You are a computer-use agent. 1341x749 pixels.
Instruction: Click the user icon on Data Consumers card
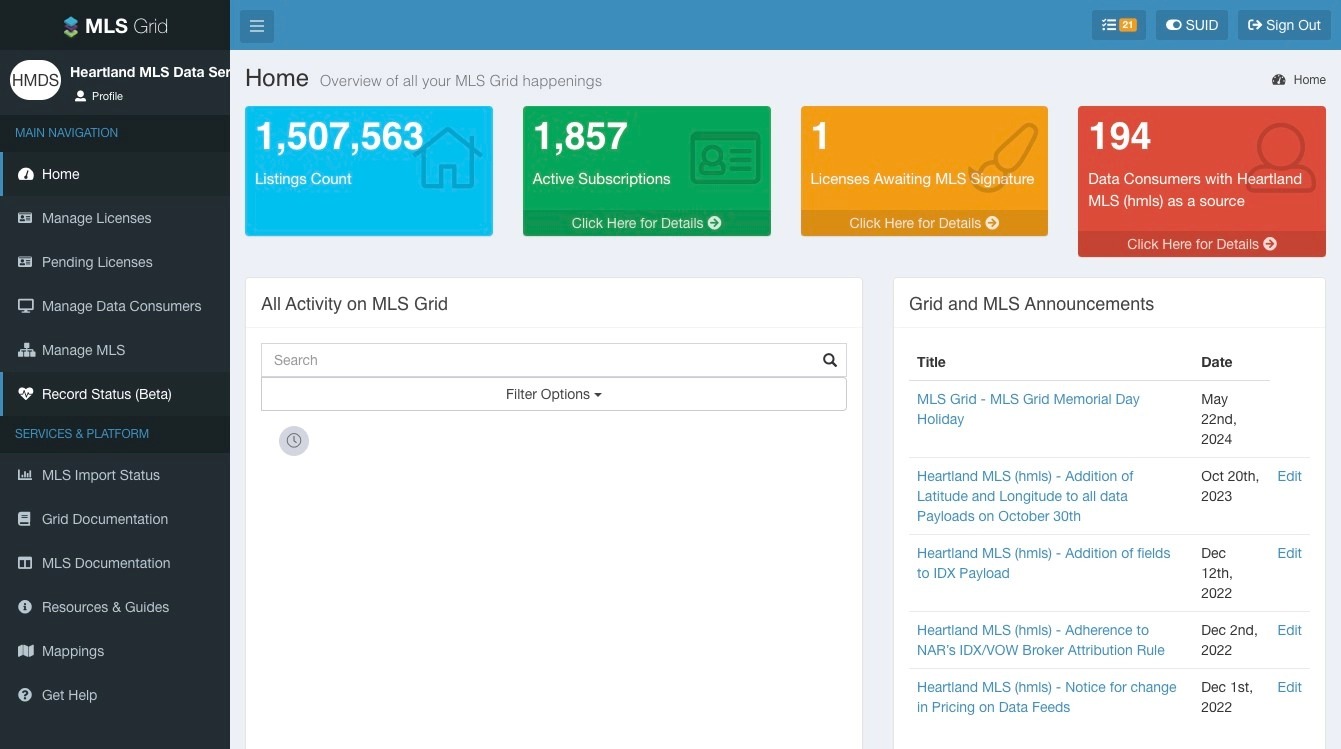click(1282, 156)
